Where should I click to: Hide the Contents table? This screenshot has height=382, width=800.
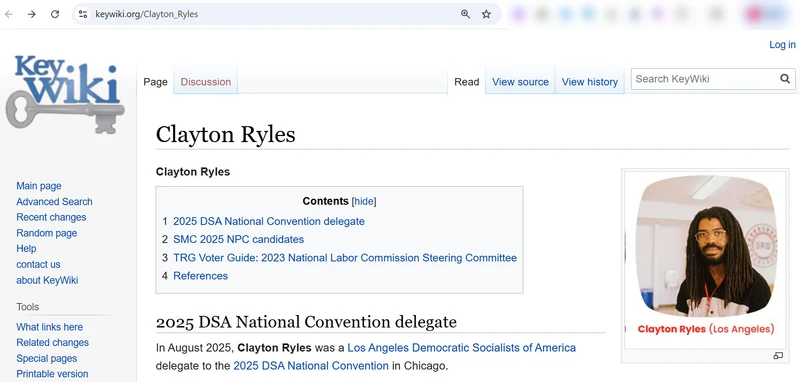click(x=364, y=201)
